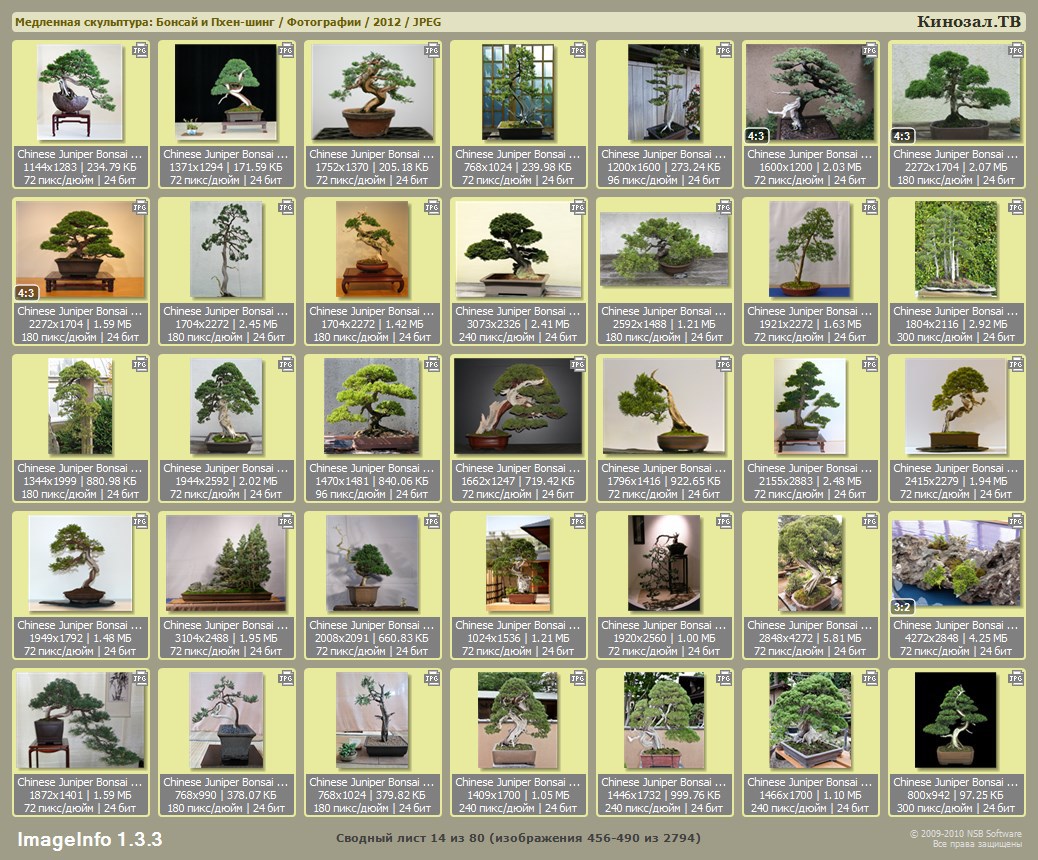Click the 4:3 badge on the 2272x1704 2.07 МБ image
The image size is (1038, 860).
(x=902, y=136)
